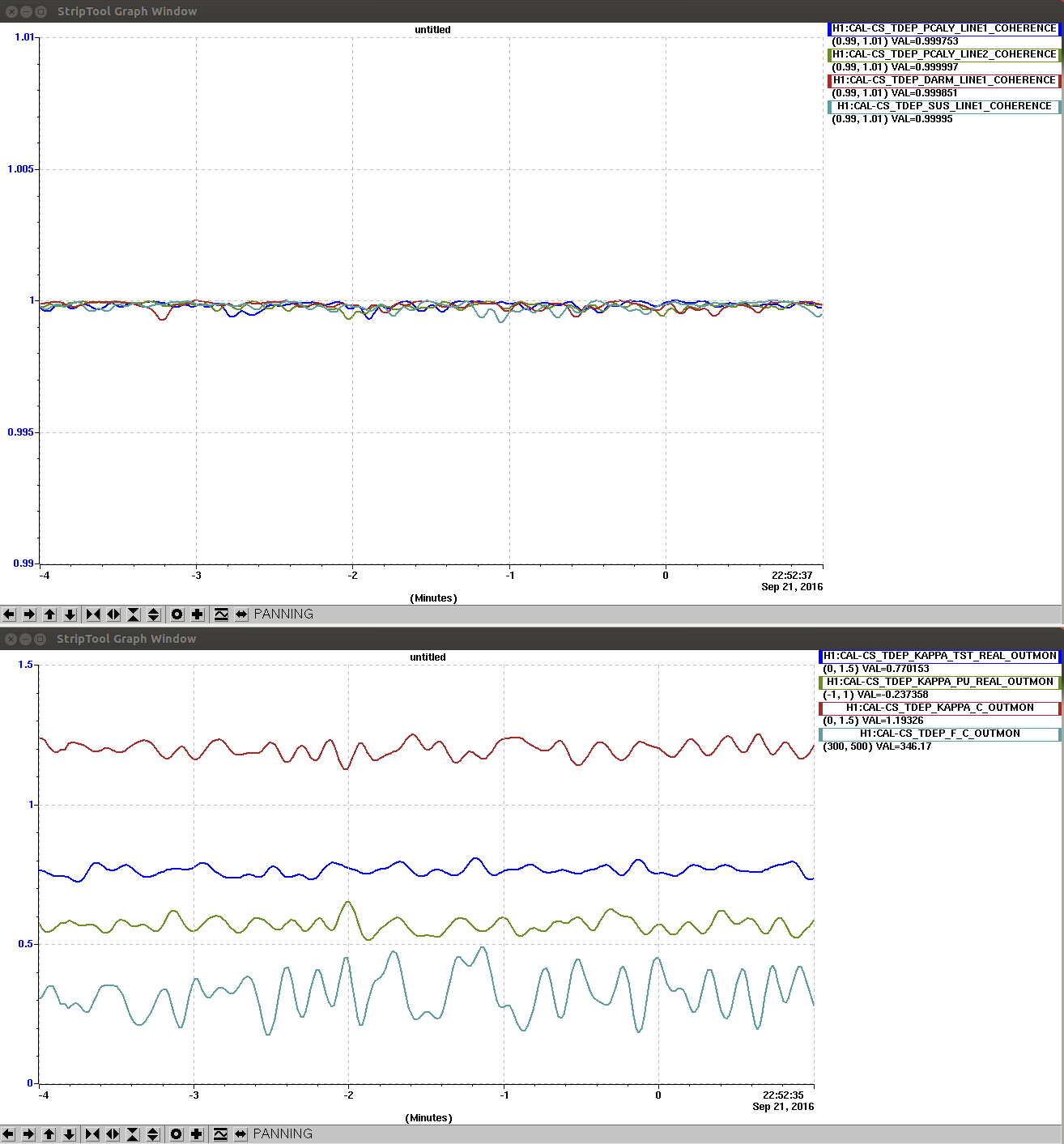
Task: Pan down in the top graph window toolbar
Action: 70,615
